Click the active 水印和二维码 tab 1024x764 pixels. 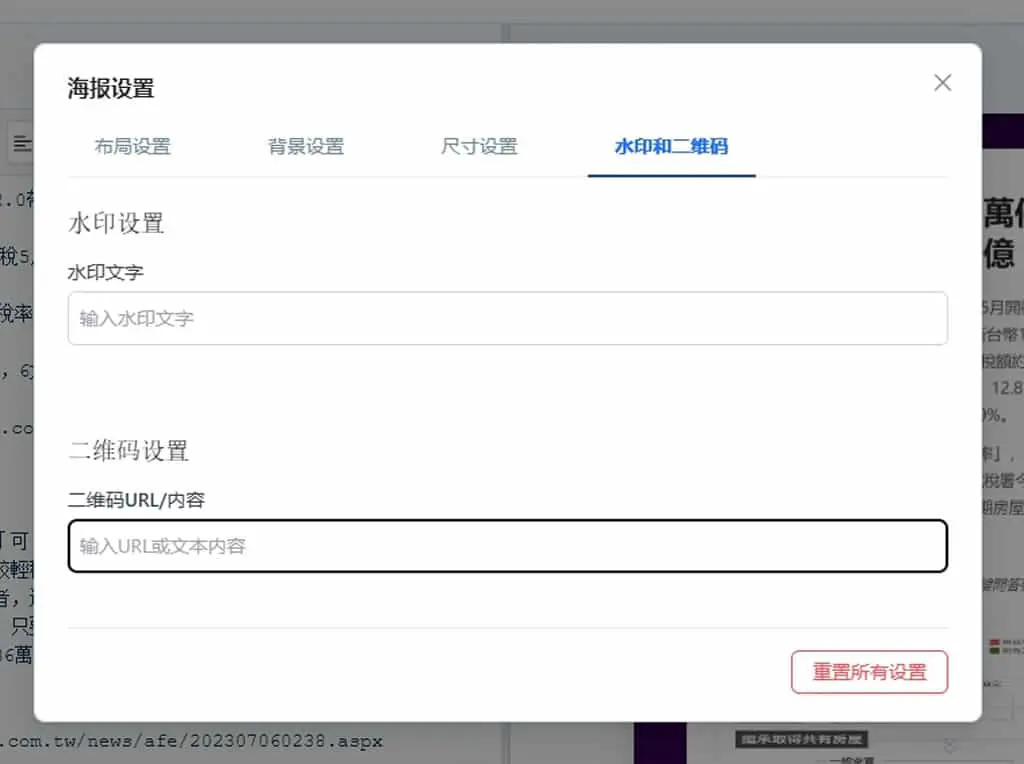tap(671, 146)
